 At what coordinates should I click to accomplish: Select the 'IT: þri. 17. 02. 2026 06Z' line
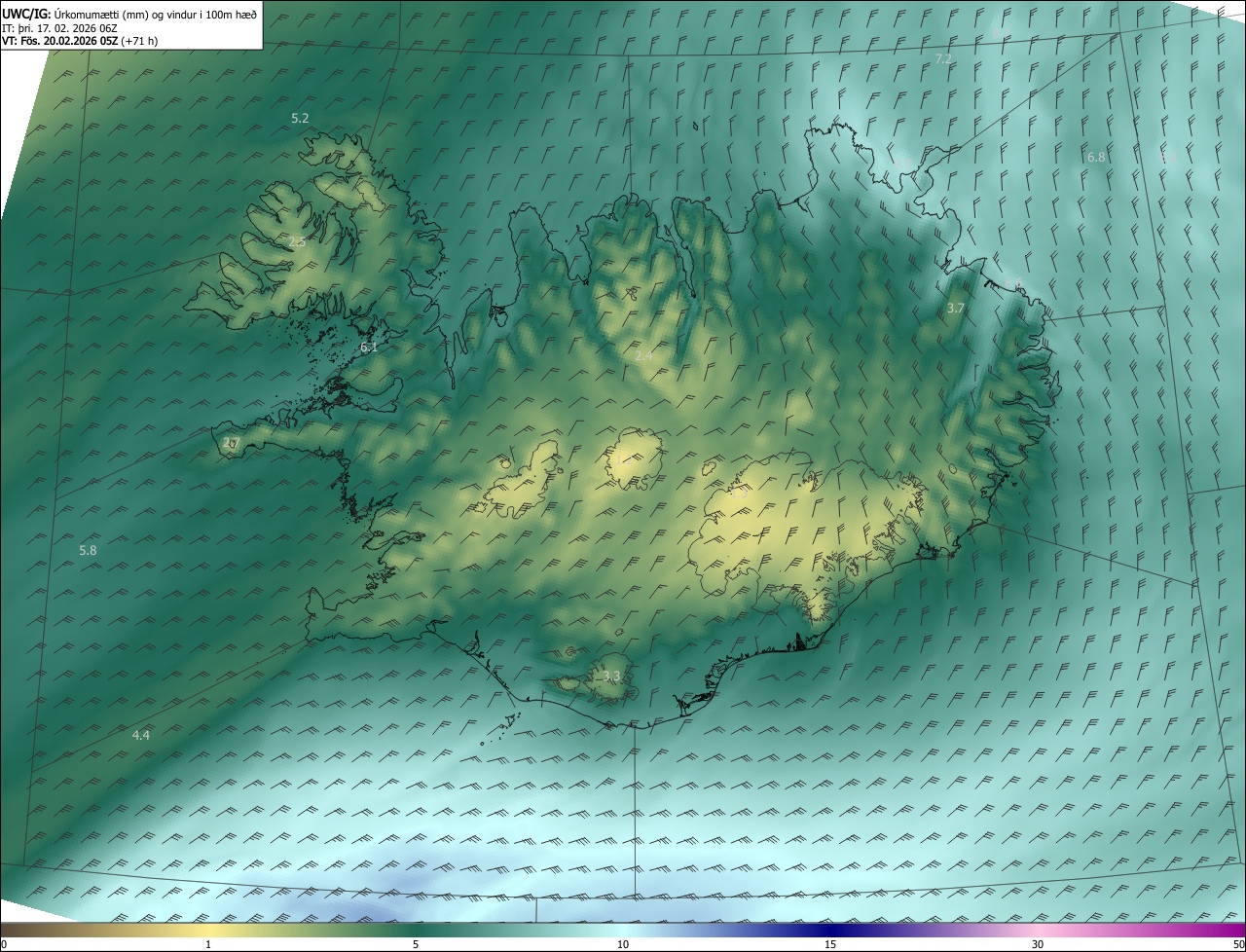coord(59,27)
